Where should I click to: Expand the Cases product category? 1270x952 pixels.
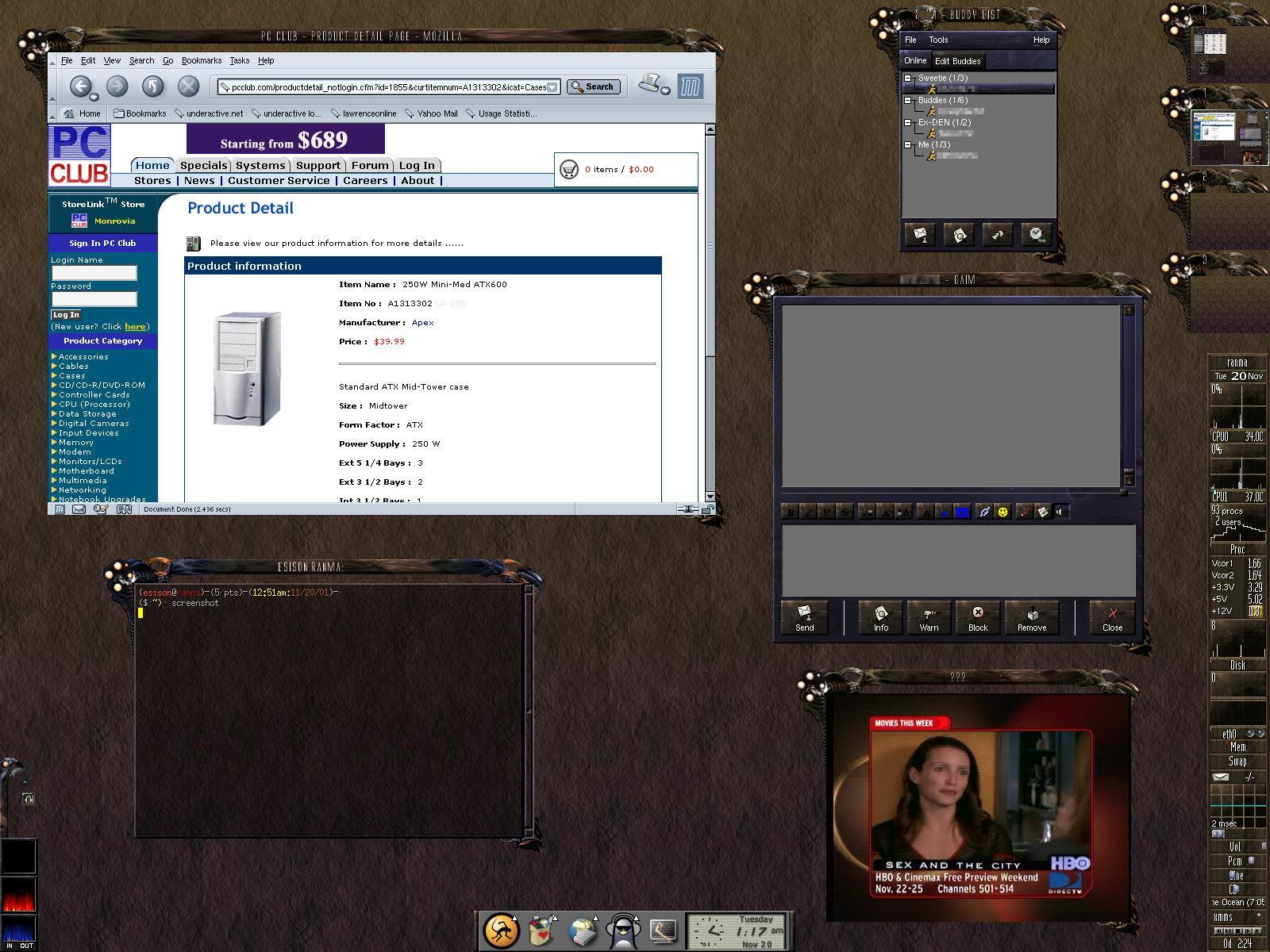pyautogui.click(x=71, y=376)
